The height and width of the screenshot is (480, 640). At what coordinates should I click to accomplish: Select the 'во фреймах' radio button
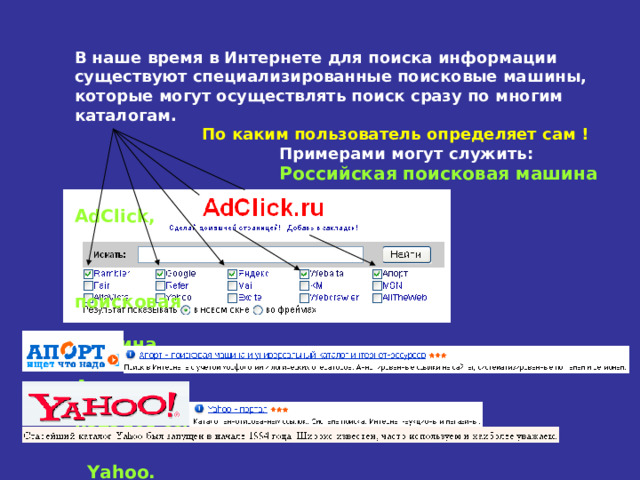[x=258, y=310]
